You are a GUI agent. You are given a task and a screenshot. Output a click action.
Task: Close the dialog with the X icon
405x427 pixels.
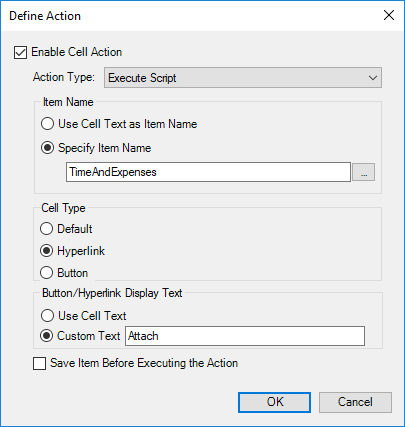point(389,15)
